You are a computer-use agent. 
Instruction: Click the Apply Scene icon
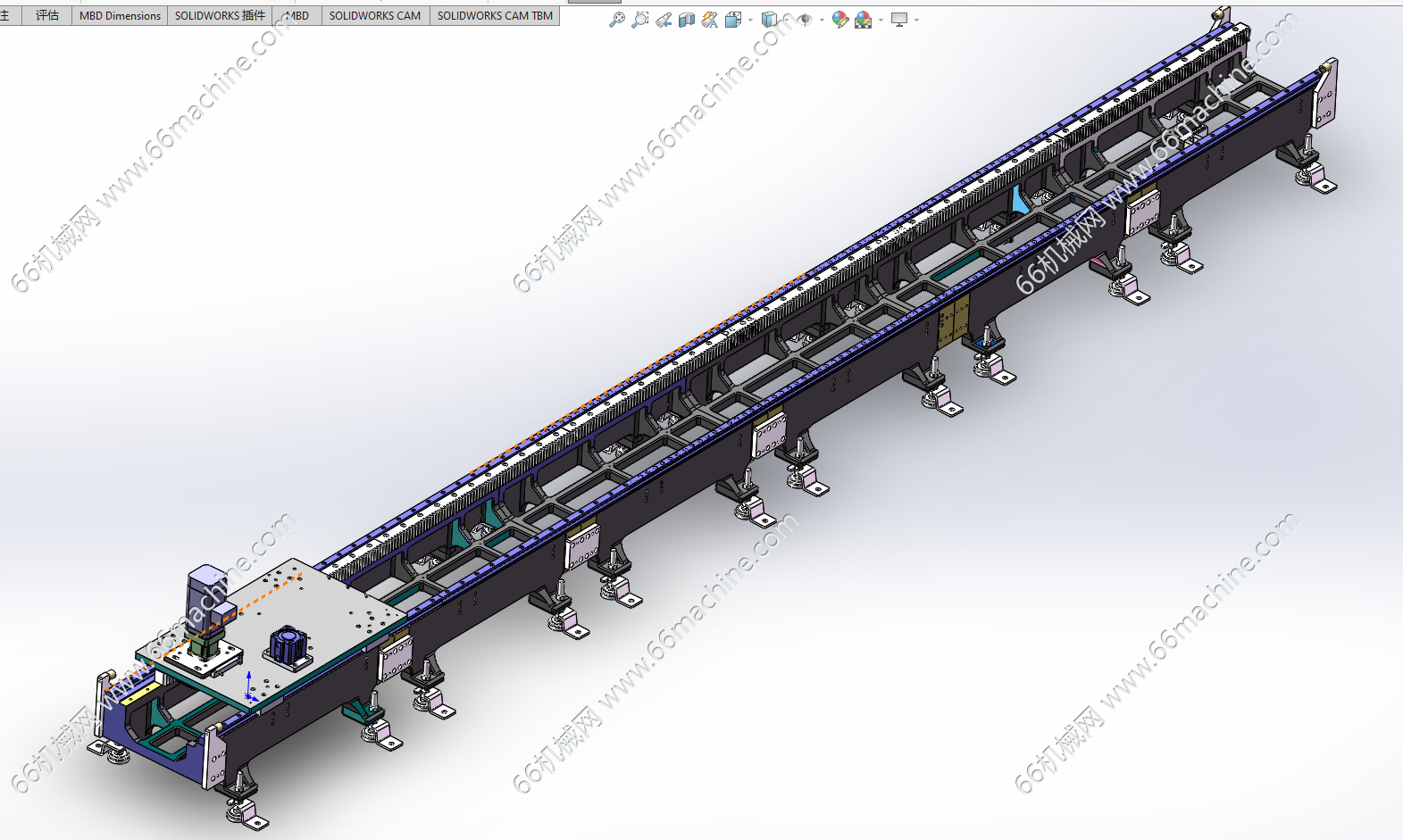tap(863, 20)
